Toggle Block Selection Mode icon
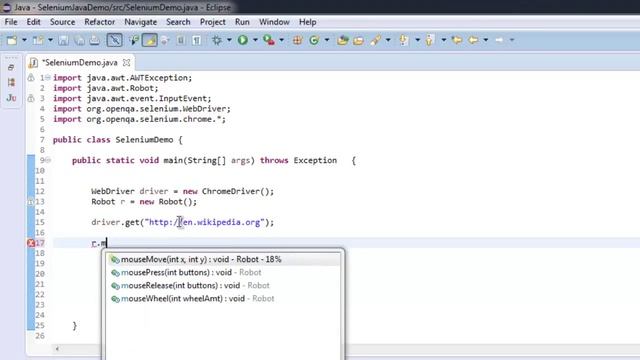This screenshot has height=360, width=640. click(181, 40)
